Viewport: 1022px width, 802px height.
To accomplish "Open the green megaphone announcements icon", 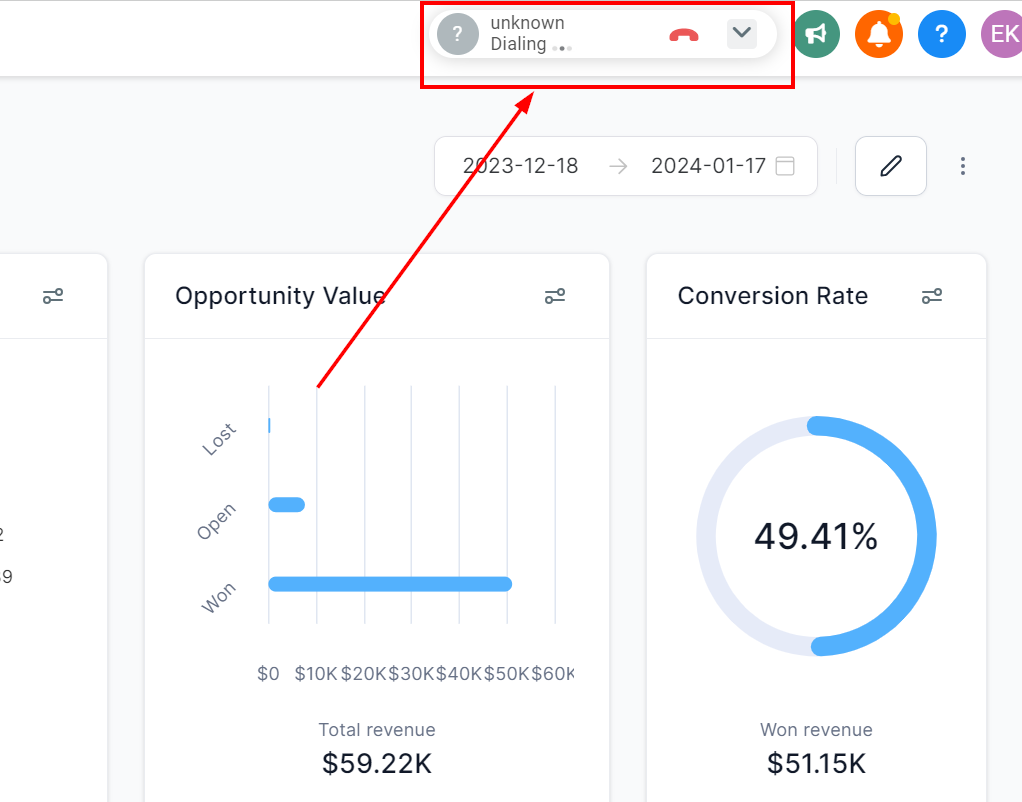I will coord(816,34).
